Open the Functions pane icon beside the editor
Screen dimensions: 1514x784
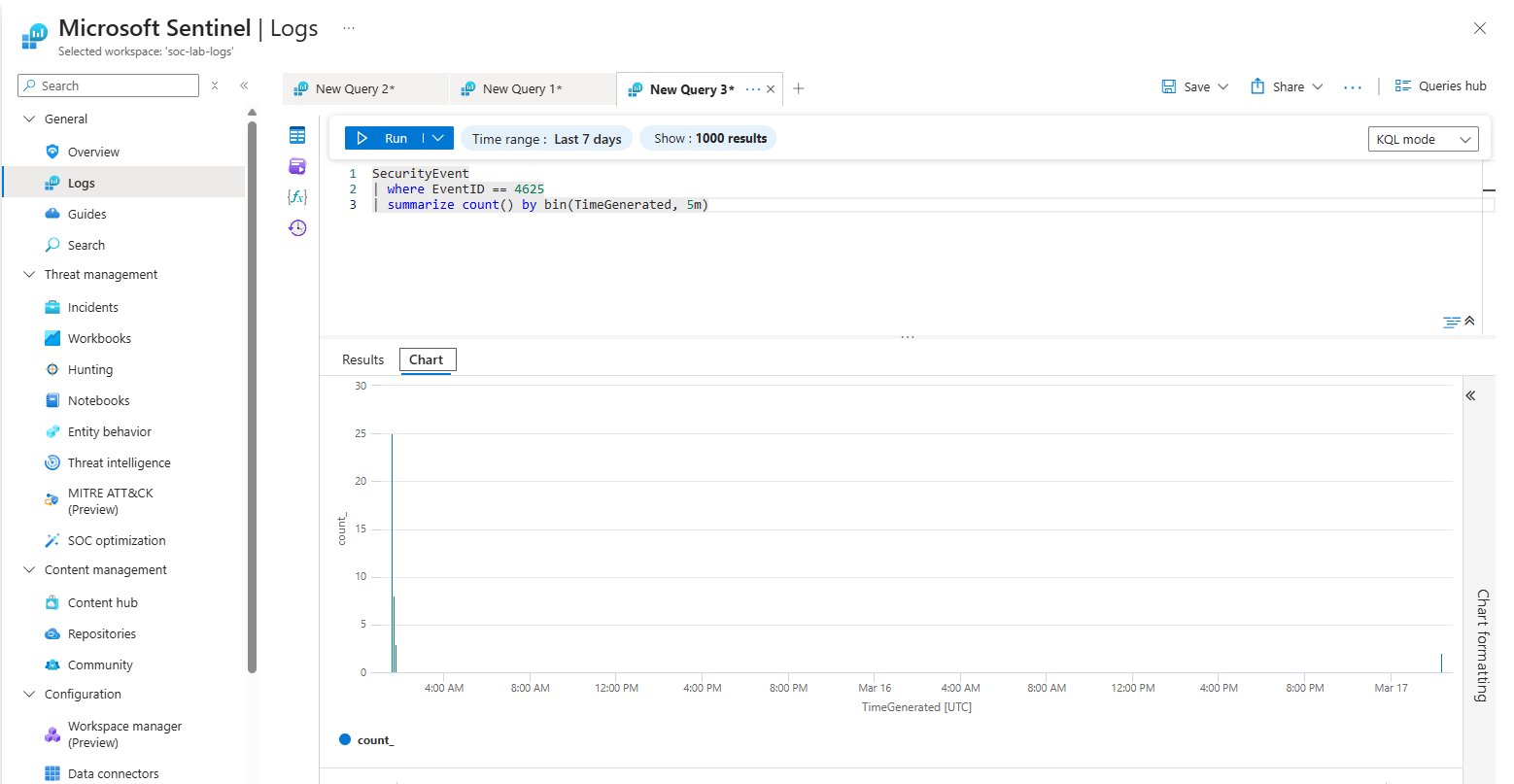[x=297, y=197]
